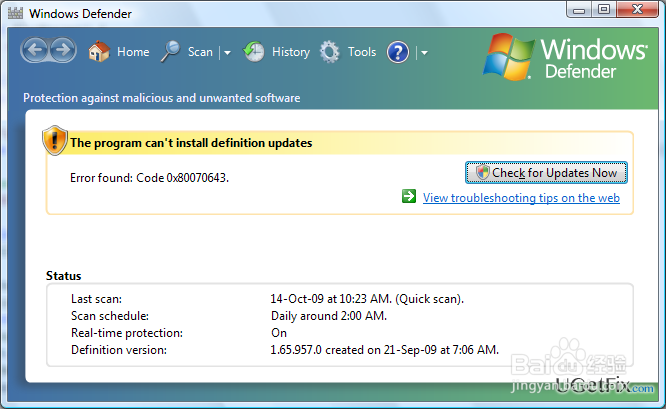Viewport: 666px width, 409px height.
Task: Select Daily around 2:00 AM schedule text
Action: pyautogui.click(x=329, y=316)
